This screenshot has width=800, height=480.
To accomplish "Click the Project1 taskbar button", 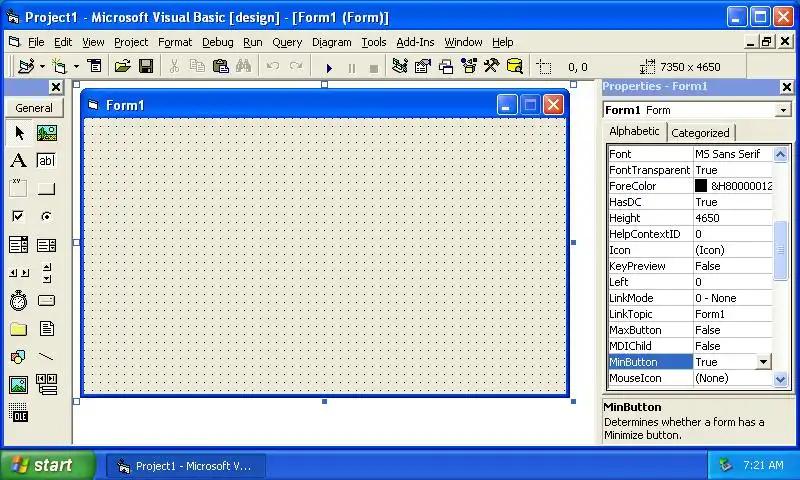I will click(186, 466).
